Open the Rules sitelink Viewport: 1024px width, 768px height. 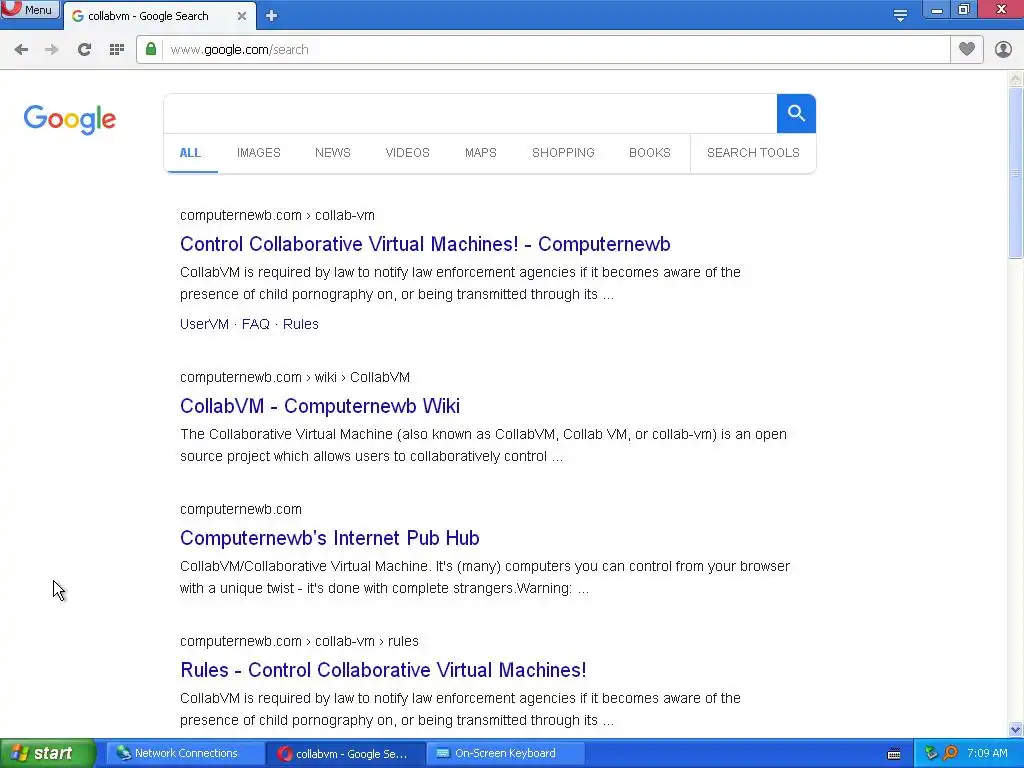coord(300,325)
